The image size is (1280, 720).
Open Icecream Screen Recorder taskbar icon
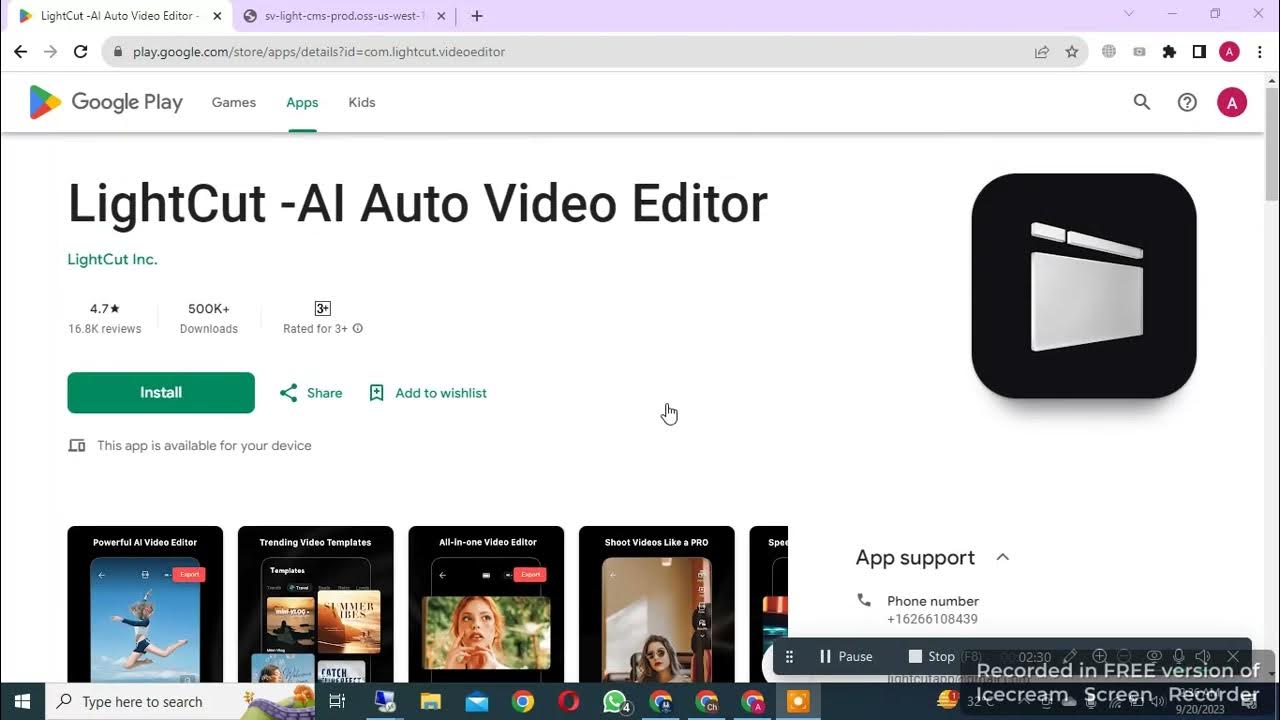click(x=798, y=702)
